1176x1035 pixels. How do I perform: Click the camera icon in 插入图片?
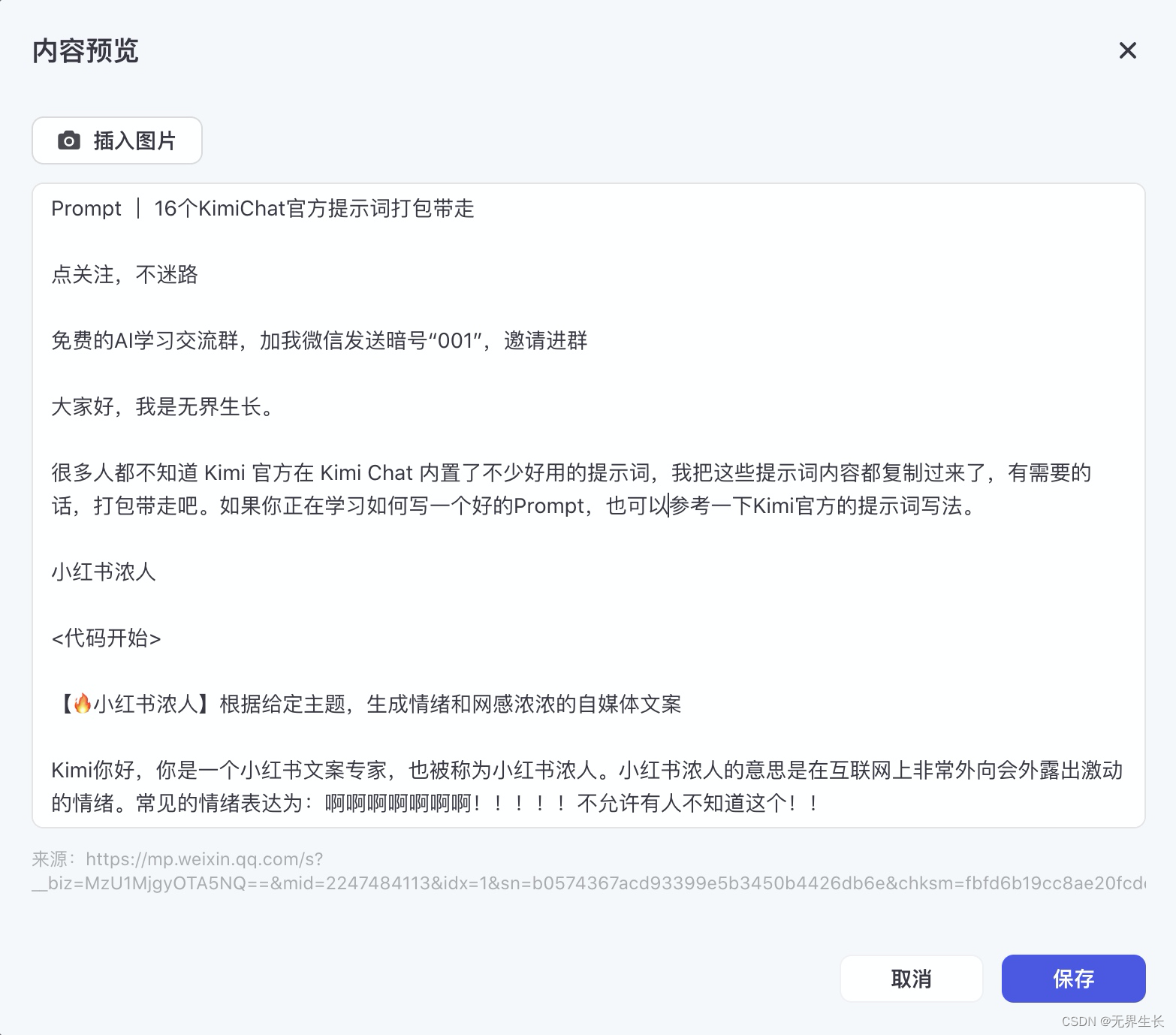pyautogui.click(x=69, y=140)
